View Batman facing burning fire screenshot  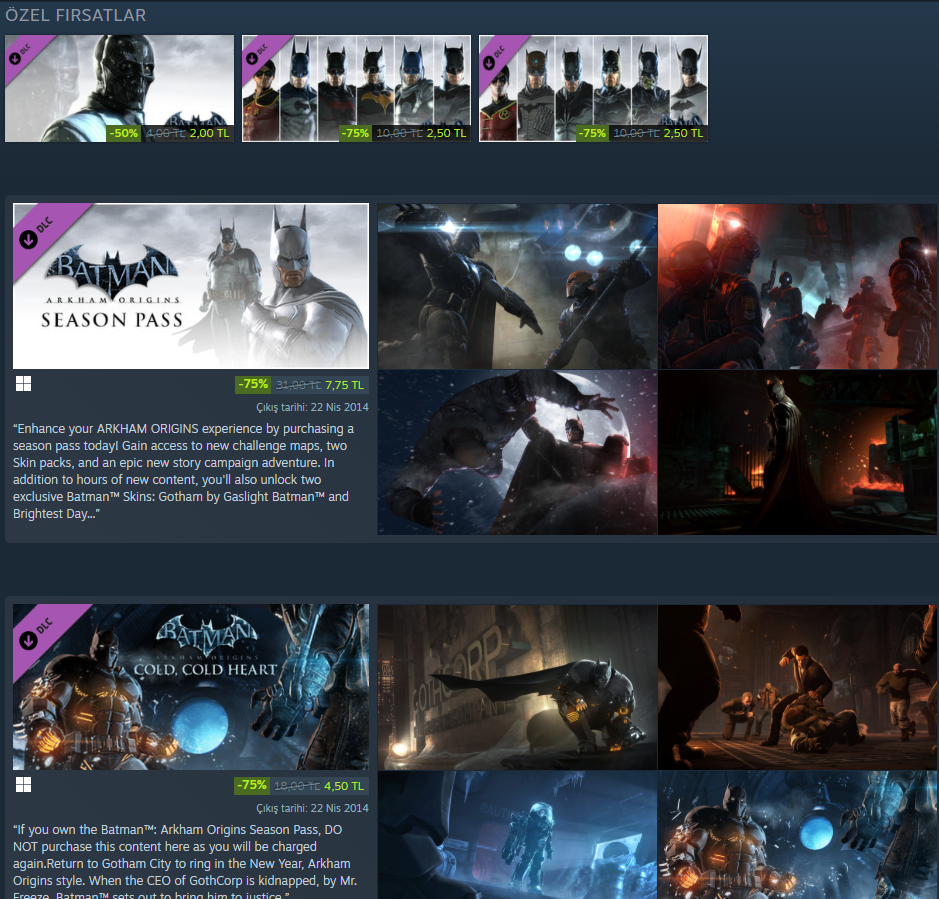click(798, 452)
